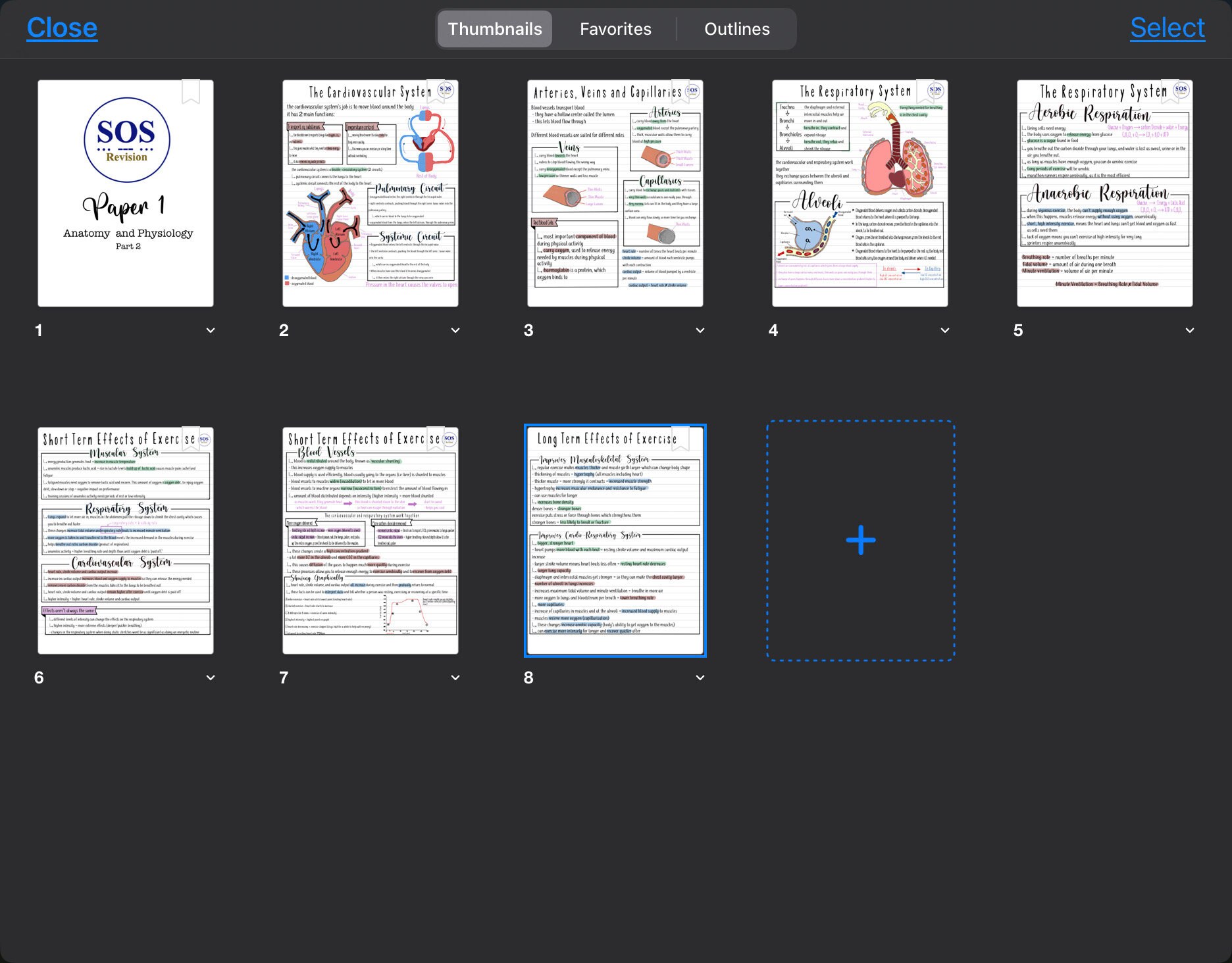This screenshot has width=1232, height=963.
Task: Switch to the Thumbnails tab
Action: tap(495, 29)
